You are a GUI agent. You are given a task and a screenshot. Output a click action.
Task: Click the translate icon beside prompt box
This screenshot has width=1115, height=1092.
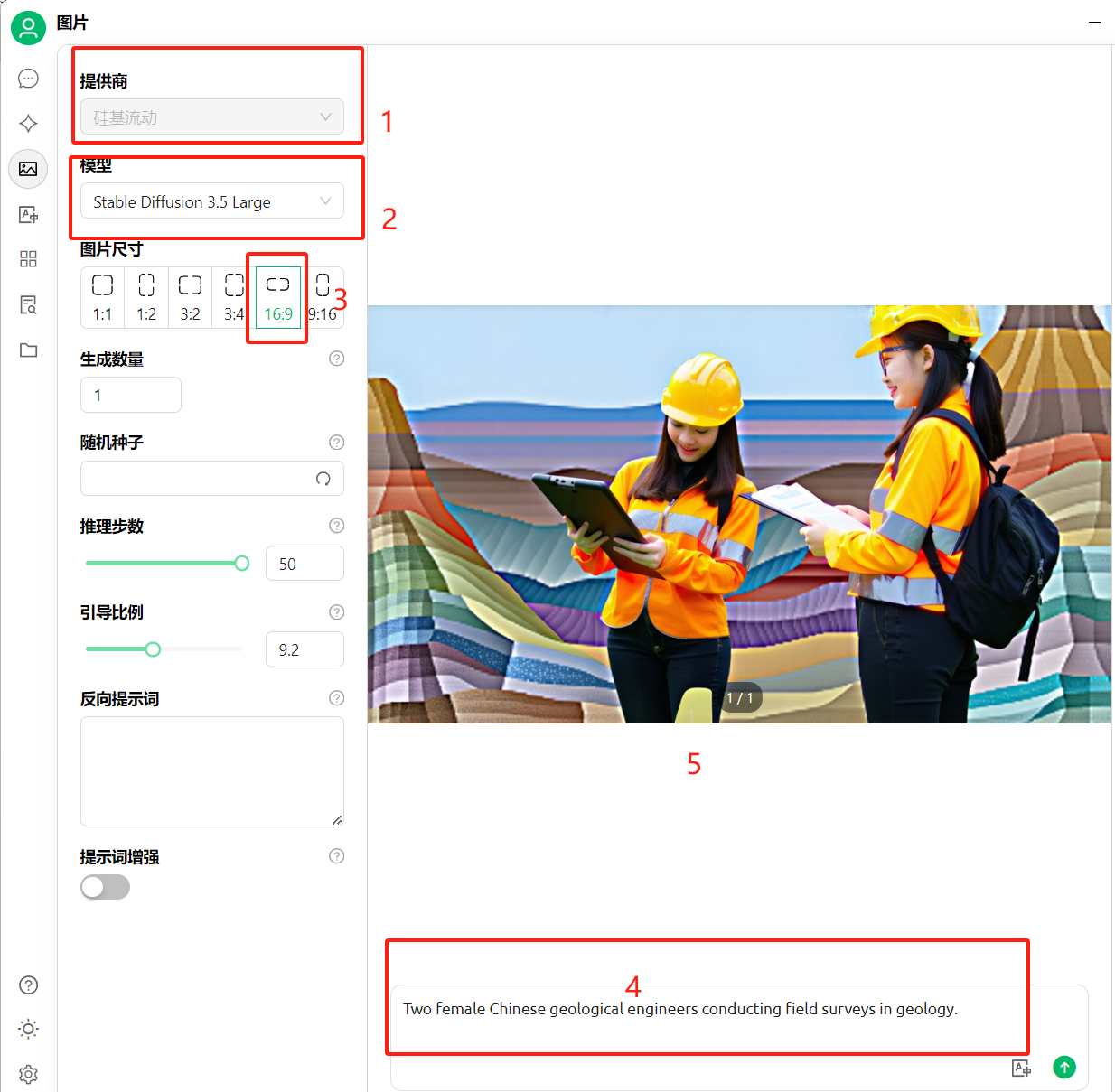tap(1021, 1068)
